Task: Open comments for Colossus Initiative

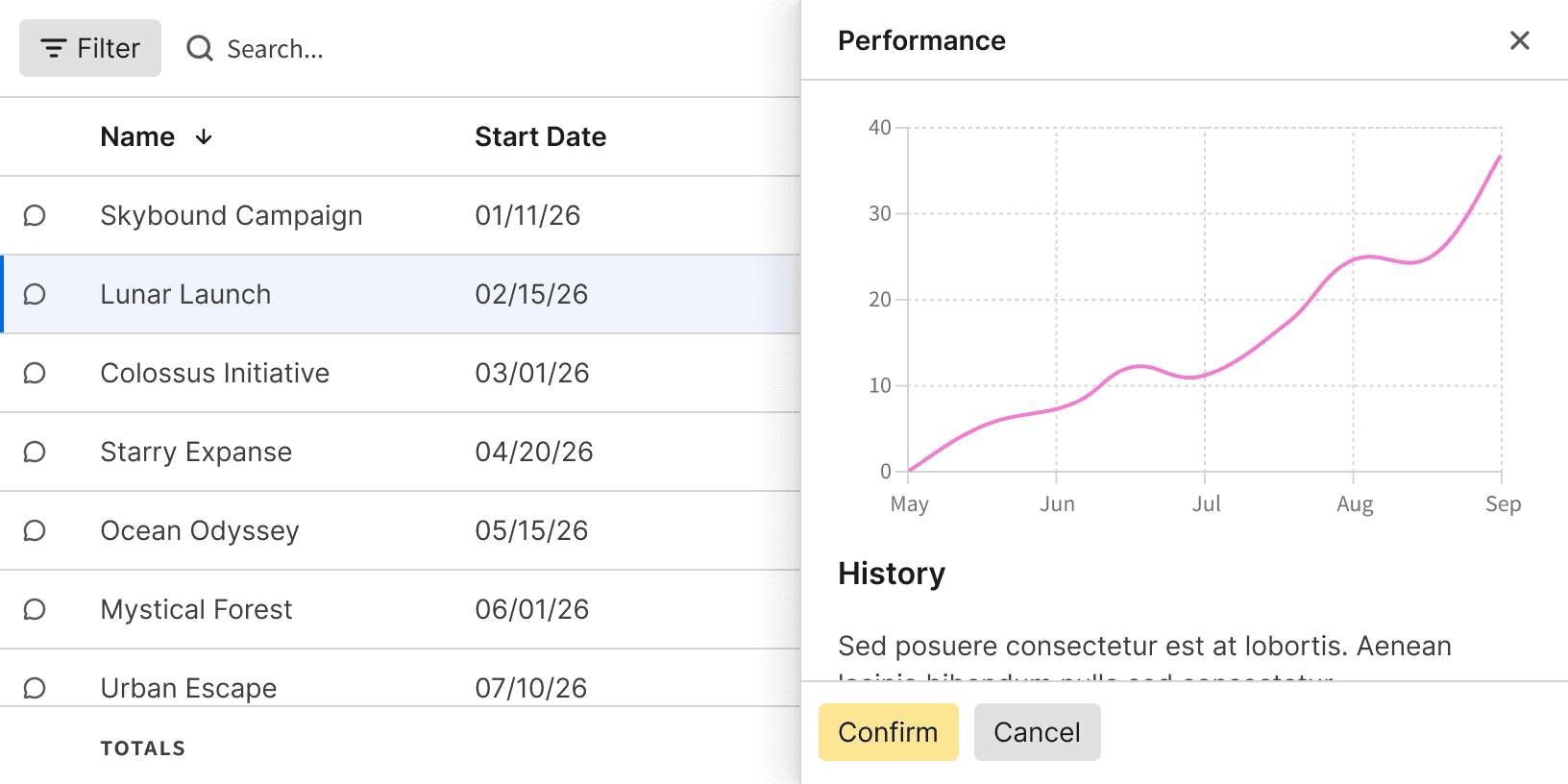Action: point(35,373)
